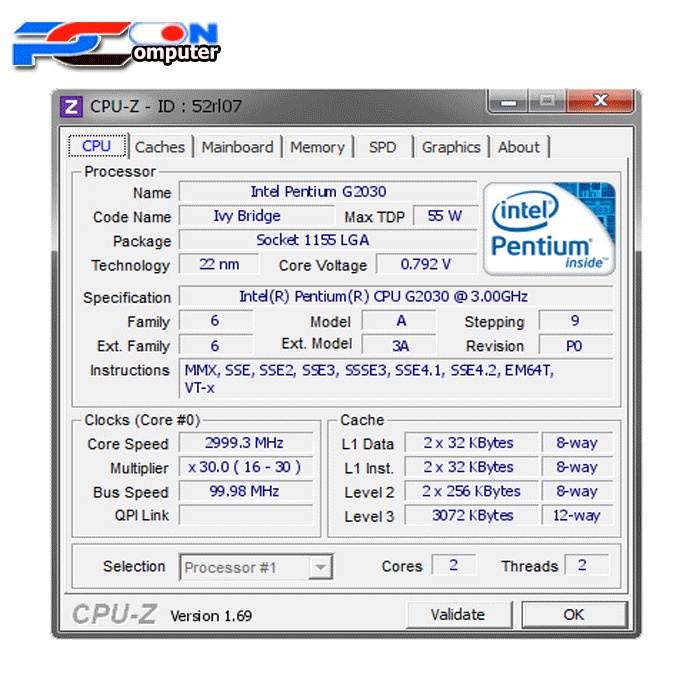Viewport: 700px width, 700px height.
Task: Minimize the CPU-Z window
Action: click(x=508, y=101)
